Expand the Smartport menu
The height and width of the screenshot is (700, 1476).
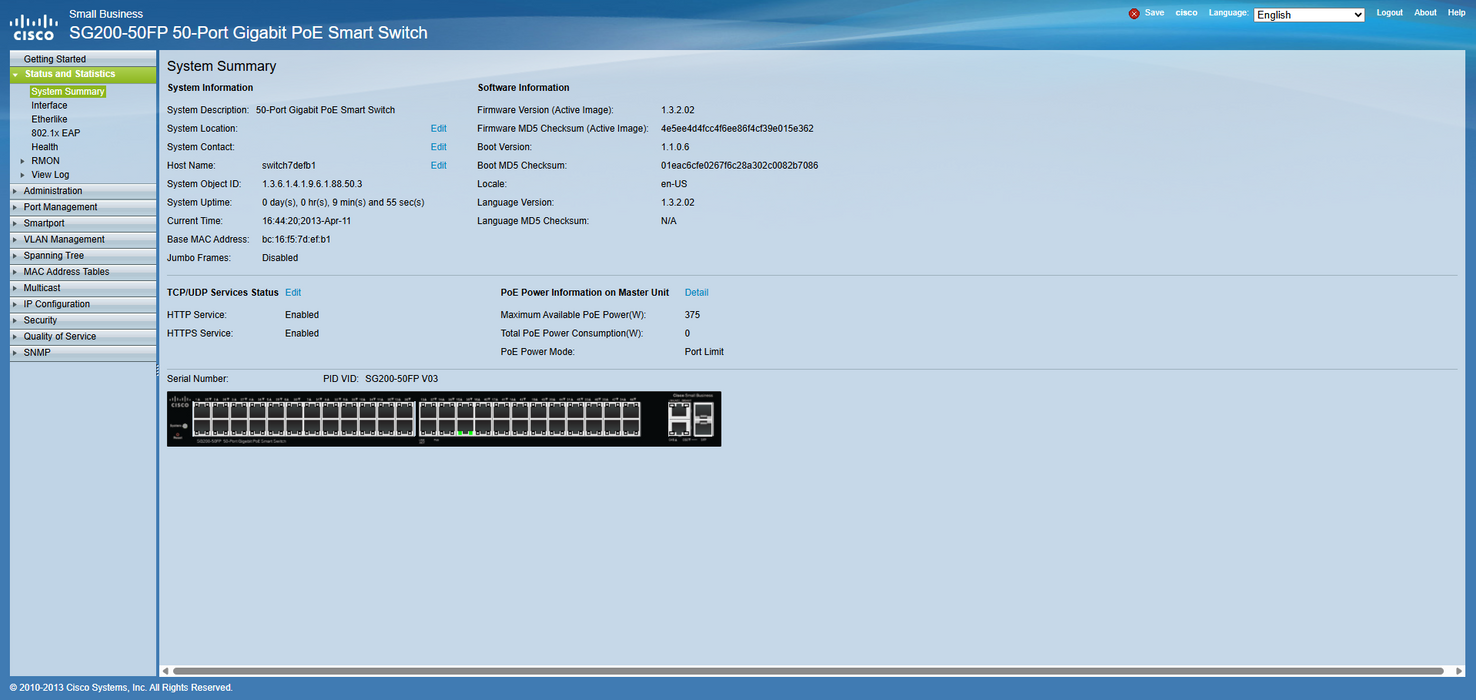click(x=83, y=223)
